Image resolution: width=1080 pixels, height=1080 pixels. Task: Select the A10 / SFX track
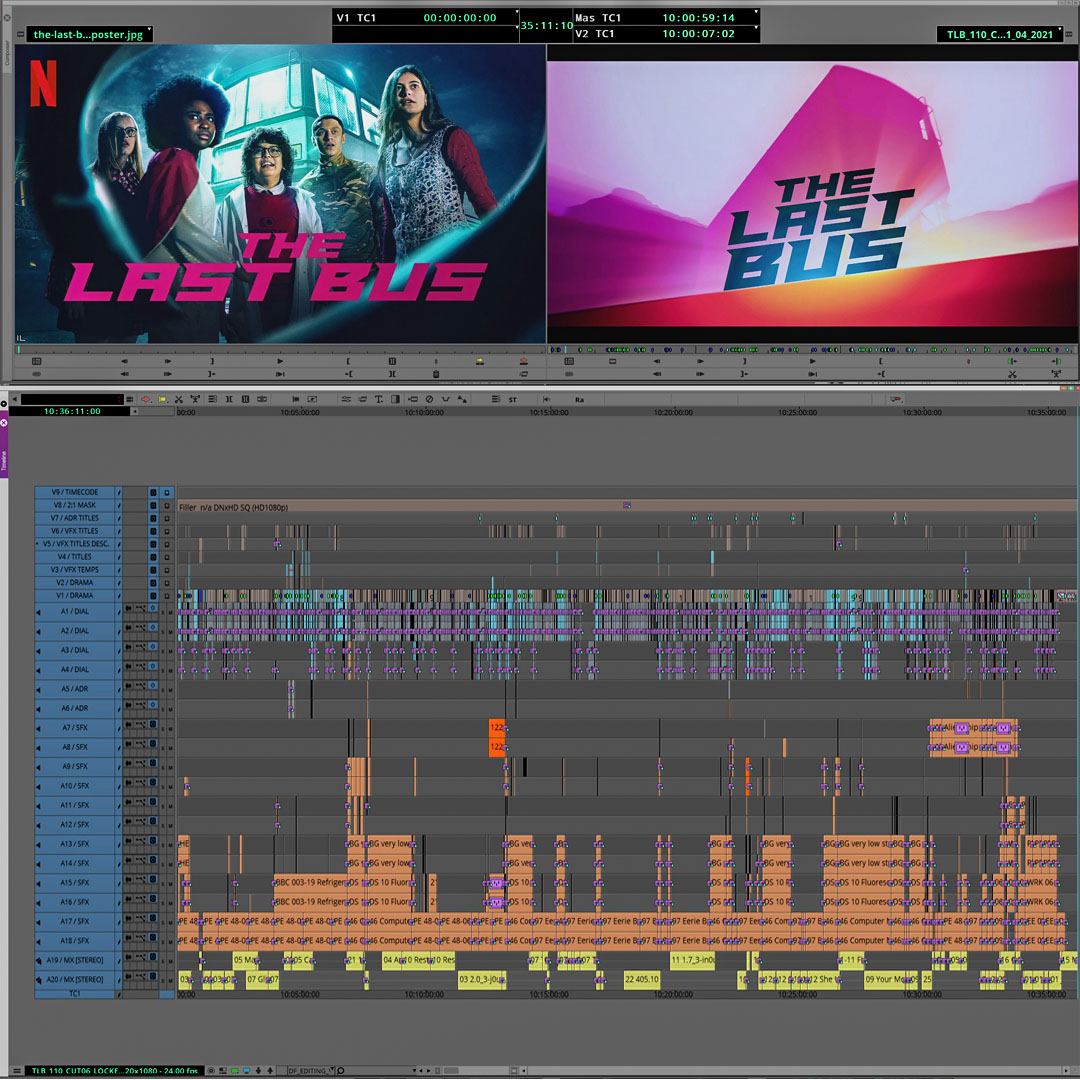coord(75,786)
